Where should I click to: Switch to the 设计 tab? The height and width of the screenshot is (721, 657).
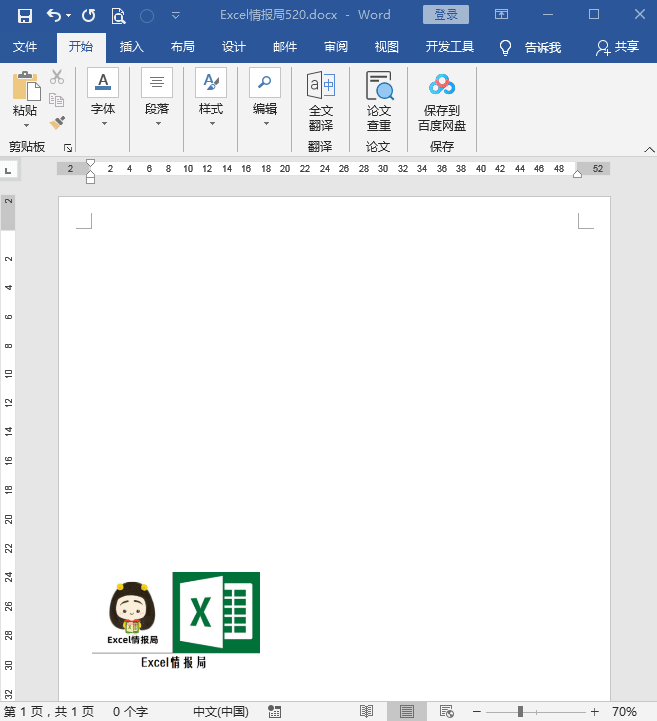(x=234, y=47)
